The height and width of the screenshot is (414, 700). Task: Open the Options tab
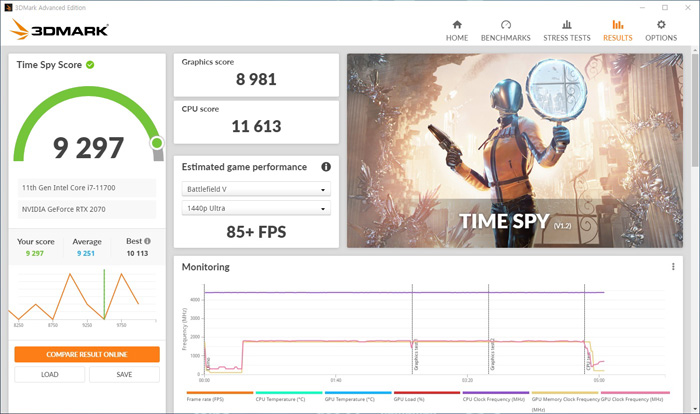coord(661,31)
